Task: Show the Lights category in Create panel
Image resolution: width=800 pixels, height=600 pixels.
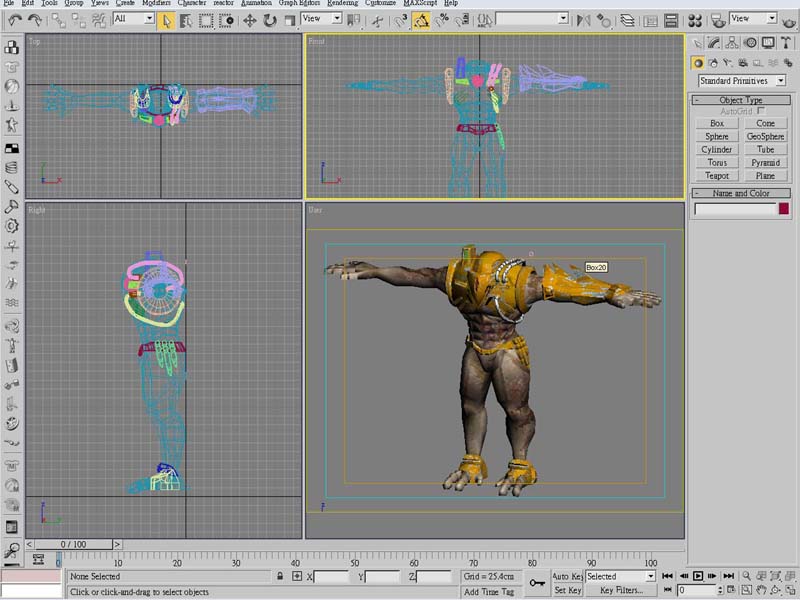Action: click(728, 63)
